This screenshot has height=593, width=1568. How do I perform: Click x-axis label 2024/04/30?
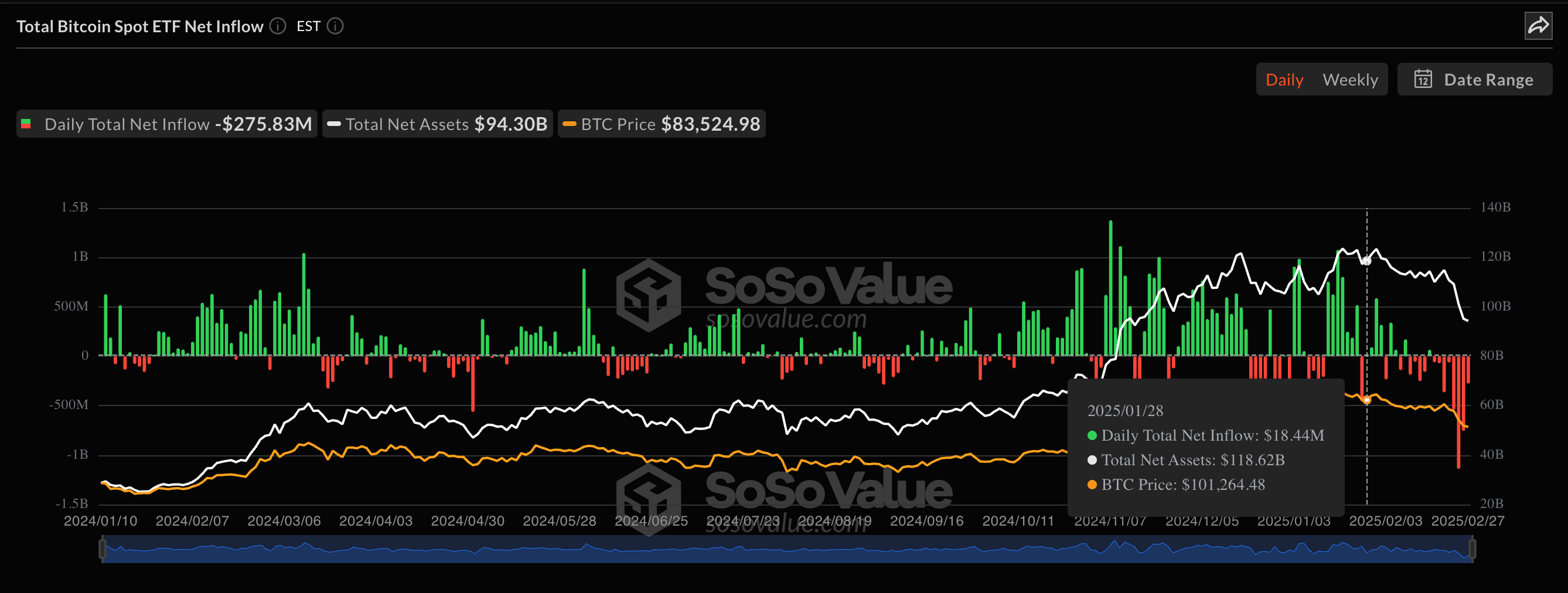point(468,521)
